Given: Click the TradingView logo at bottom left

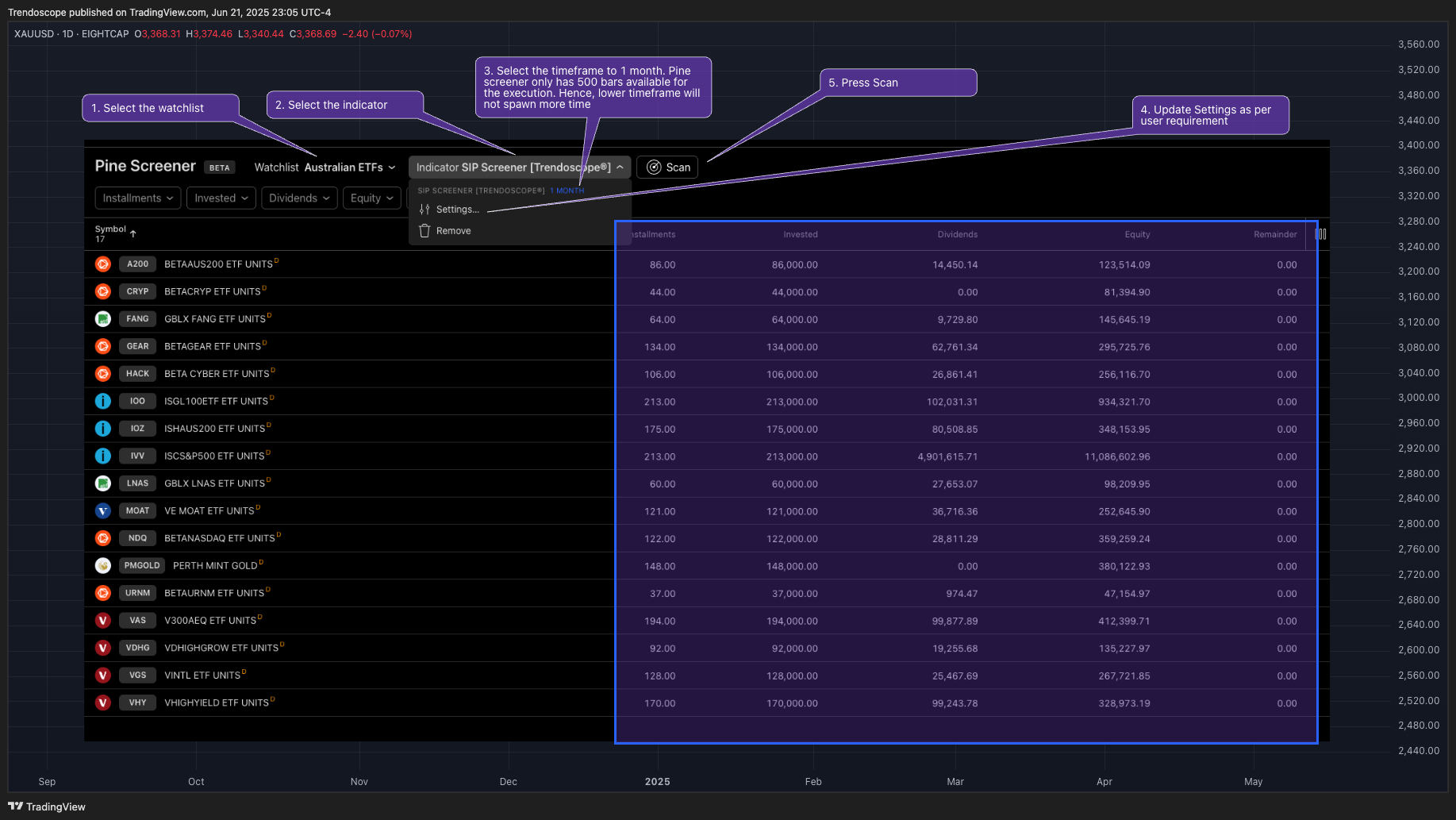Looking at the screenshot, I should pyautogui.click(x=47, y=807).
